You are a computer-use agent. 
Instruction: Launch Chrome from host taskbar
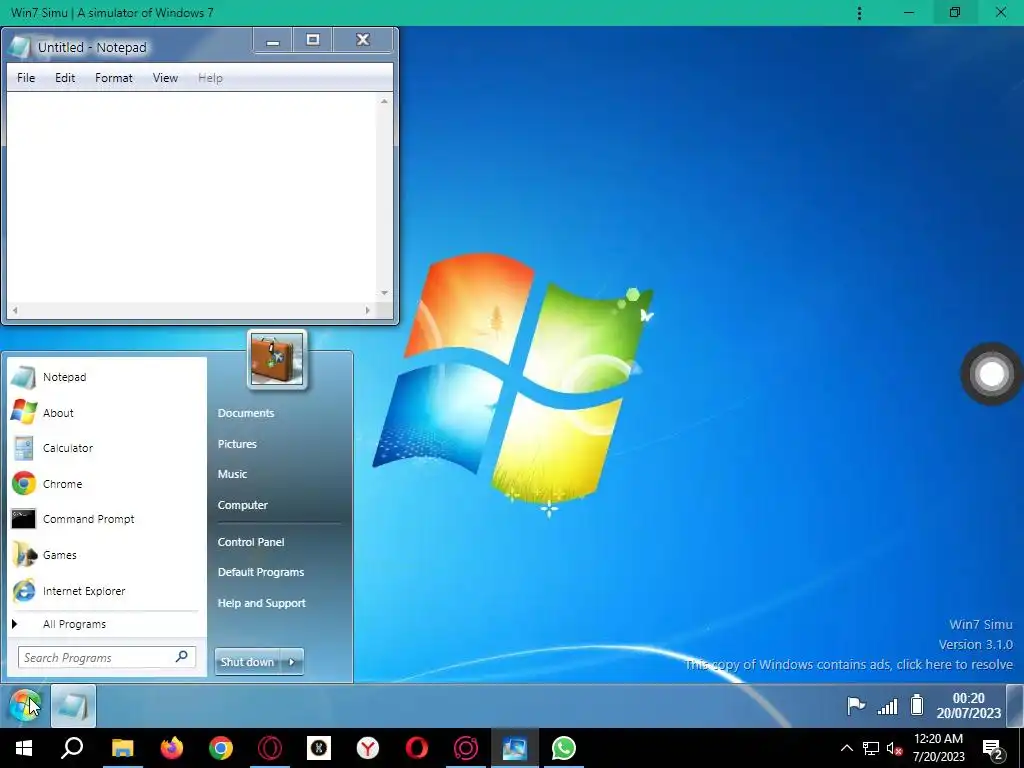[221, 748]
